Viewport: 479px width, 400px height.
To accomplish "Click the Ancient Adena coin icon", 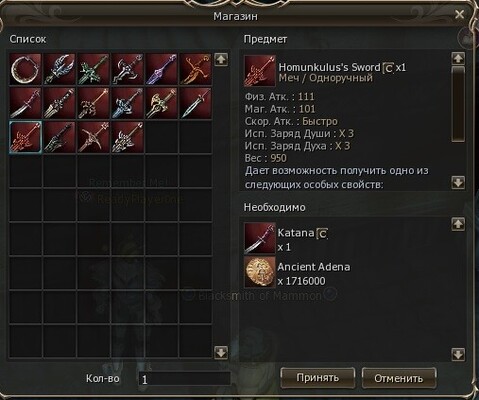I will [260, 272].
